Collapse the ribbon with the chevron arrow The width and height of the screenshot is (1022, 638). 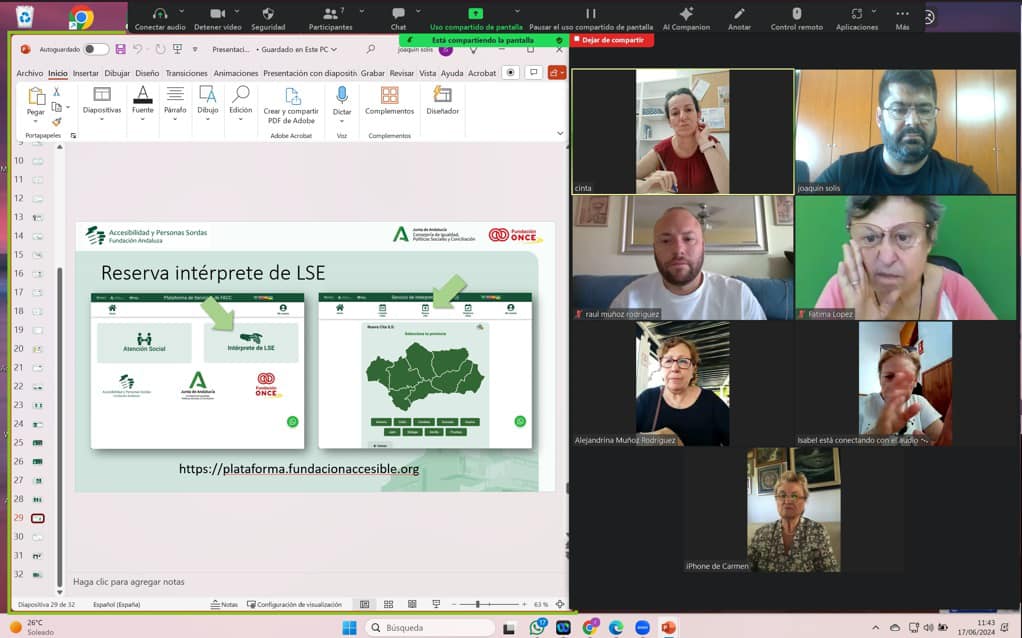(560, 133)
